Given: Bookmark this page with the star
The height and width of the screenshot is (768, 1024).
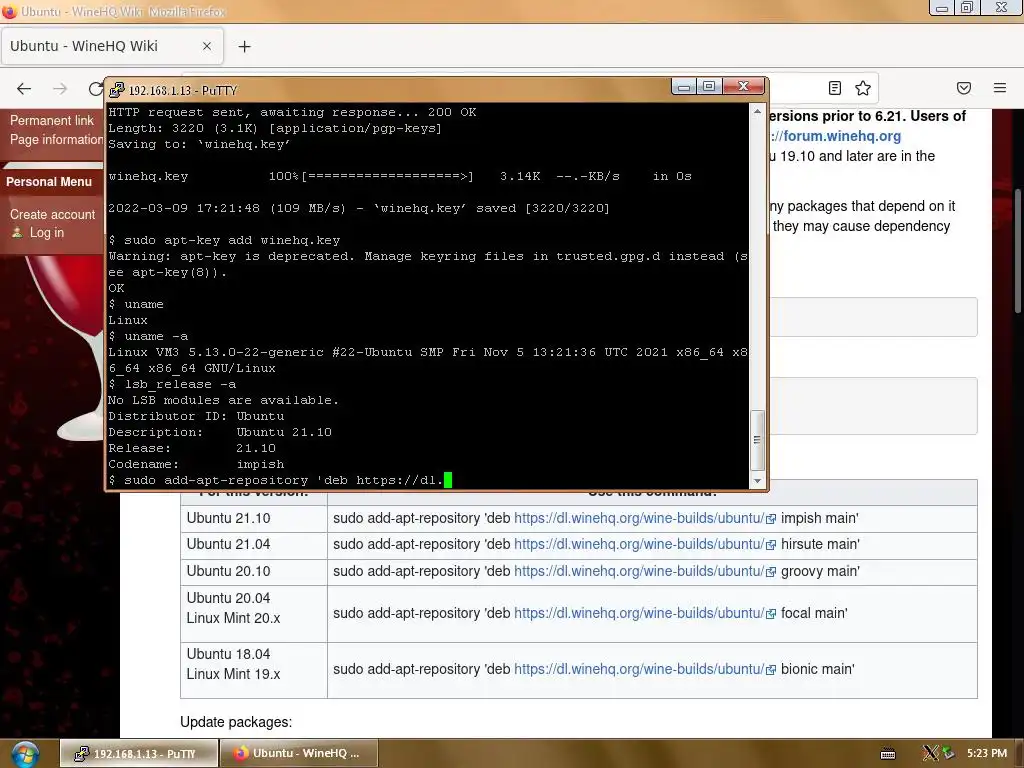Looking at the screenshot, I should pos(863,88).
